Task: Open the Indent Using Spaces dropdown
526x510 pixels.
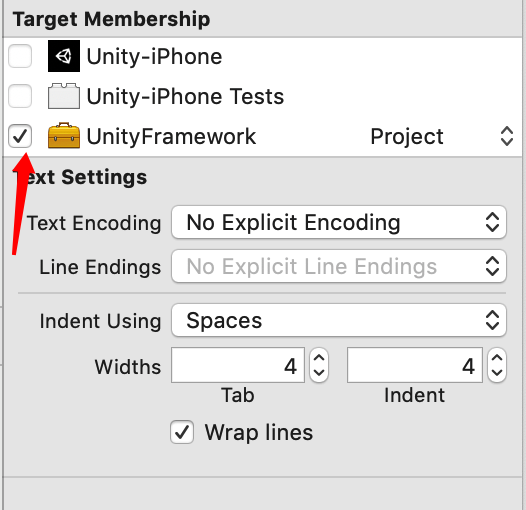Action: 338,320
